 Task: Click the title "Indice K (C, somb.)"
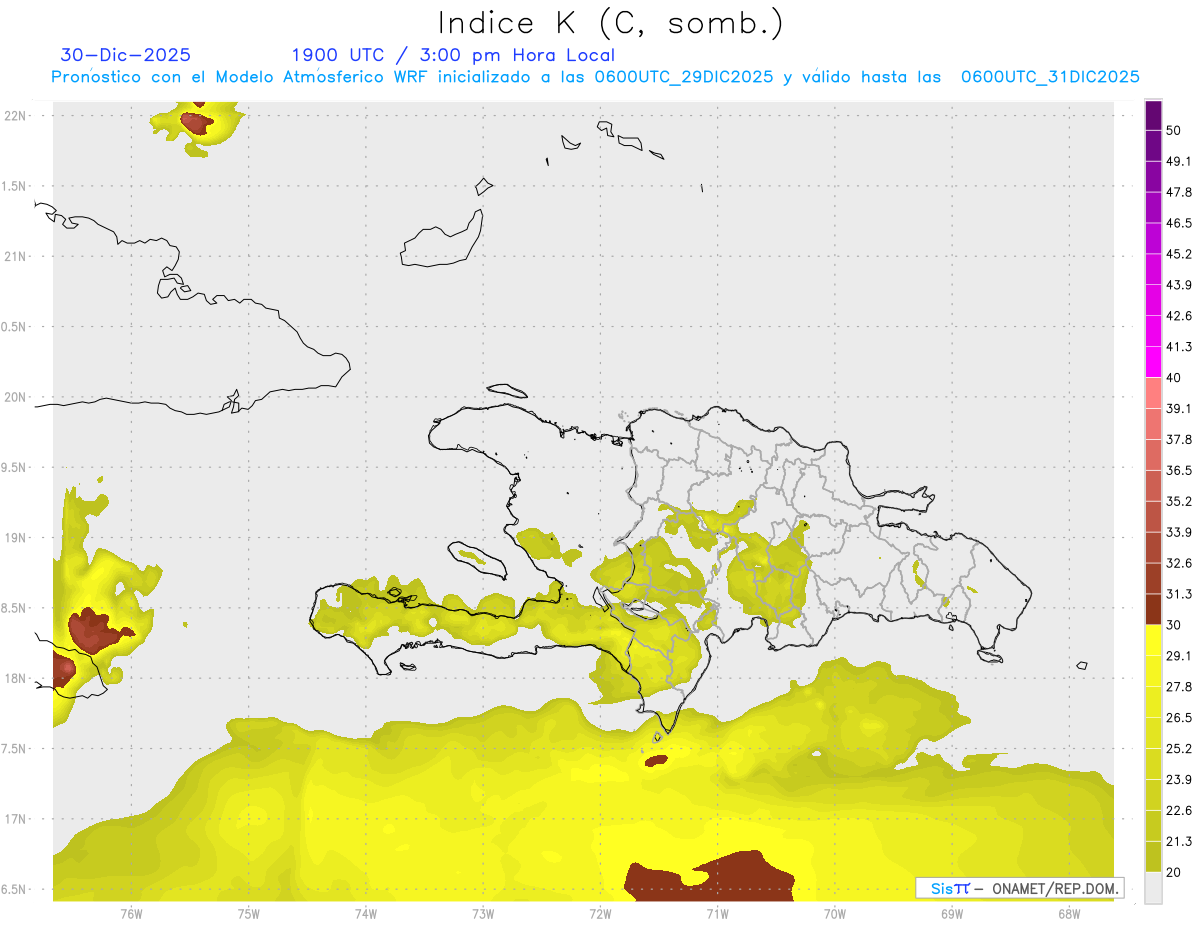(x=610, y=22)
